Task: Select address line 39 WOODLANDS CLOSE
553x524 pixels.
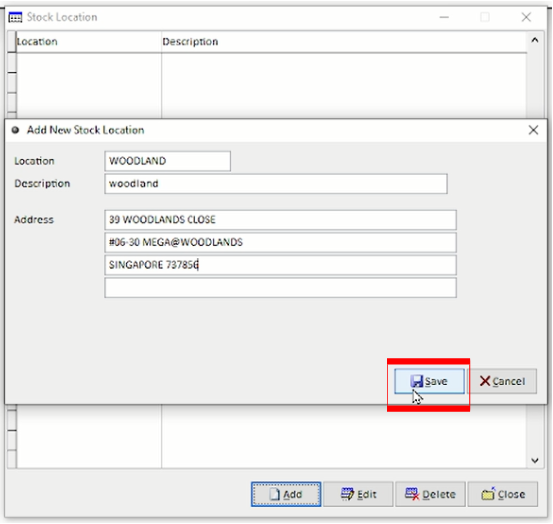Action: [x=280, y=220]
